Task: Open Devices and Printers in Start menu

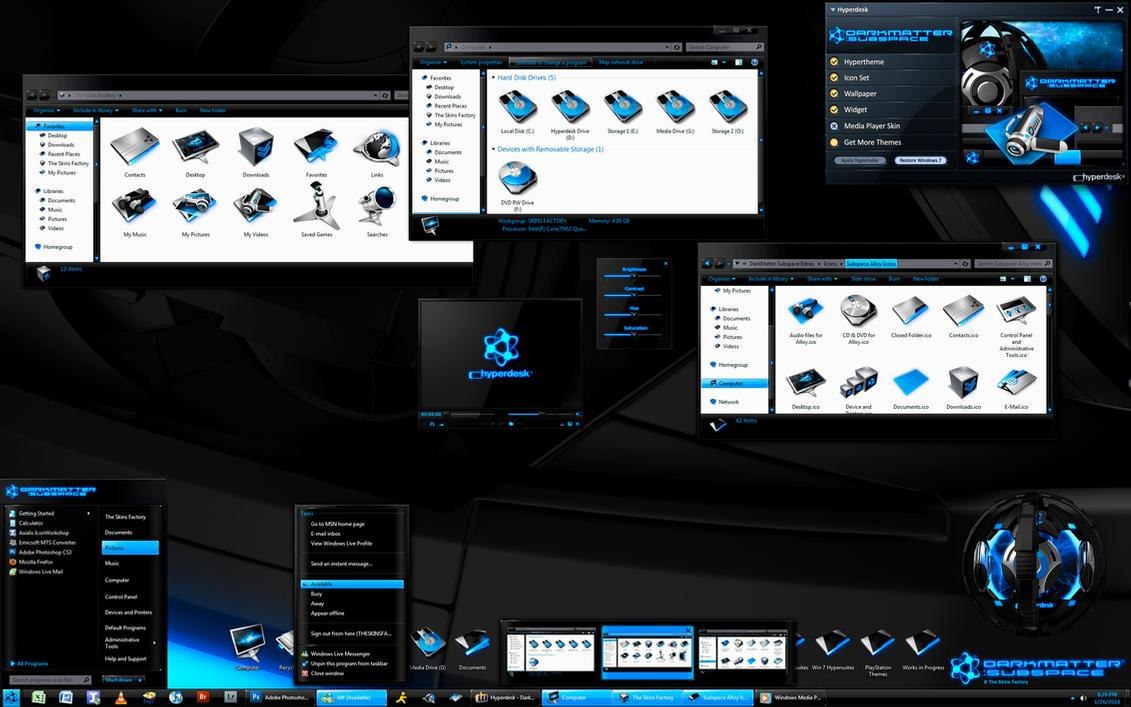Action: click(x=128, y=612)
